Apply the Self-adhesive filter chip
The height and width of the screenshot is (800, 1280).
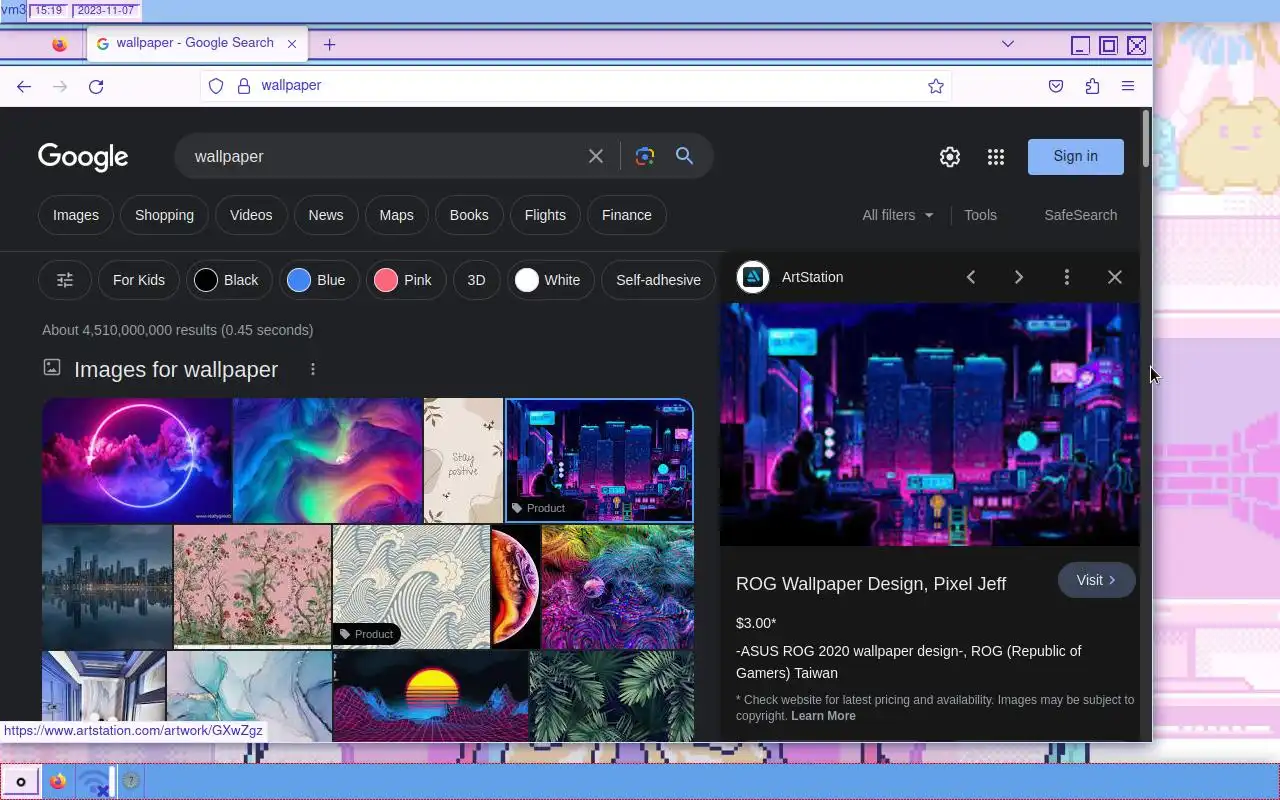[658, 280]
